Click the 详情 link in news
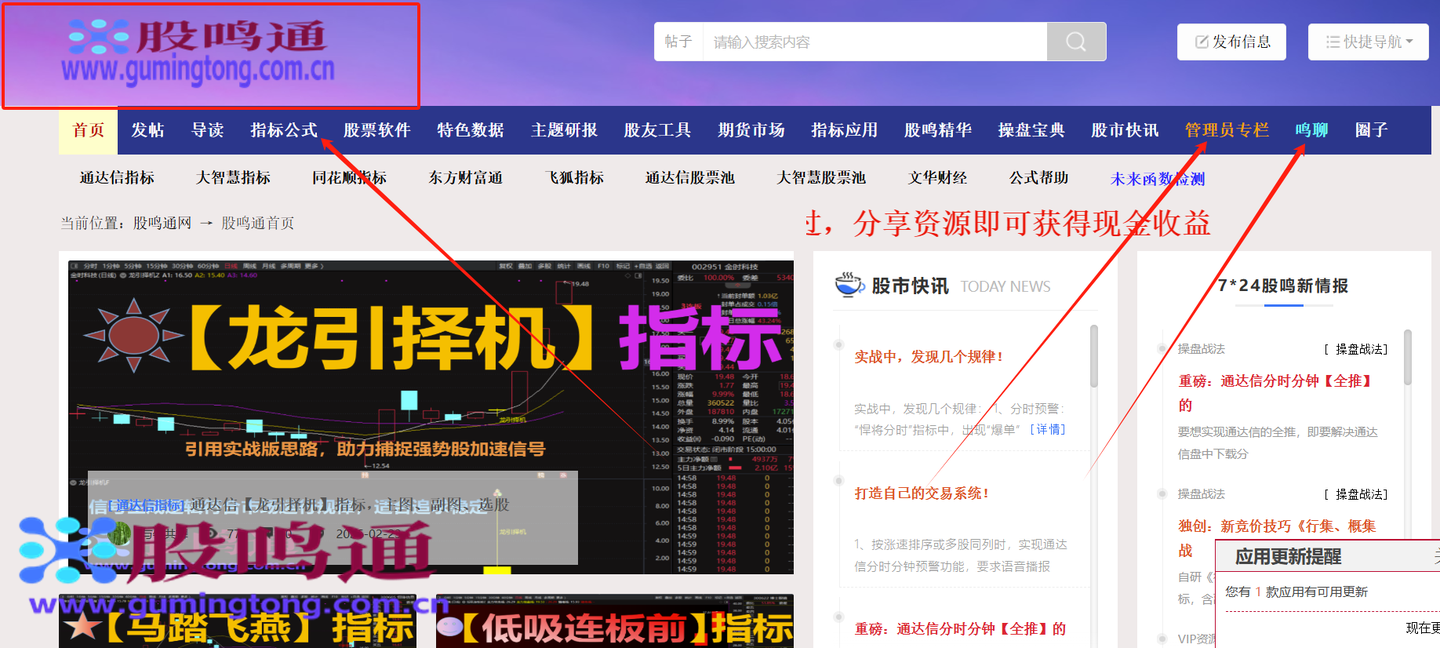This screenshot has height=648, width=1440. coord(1048,429)
